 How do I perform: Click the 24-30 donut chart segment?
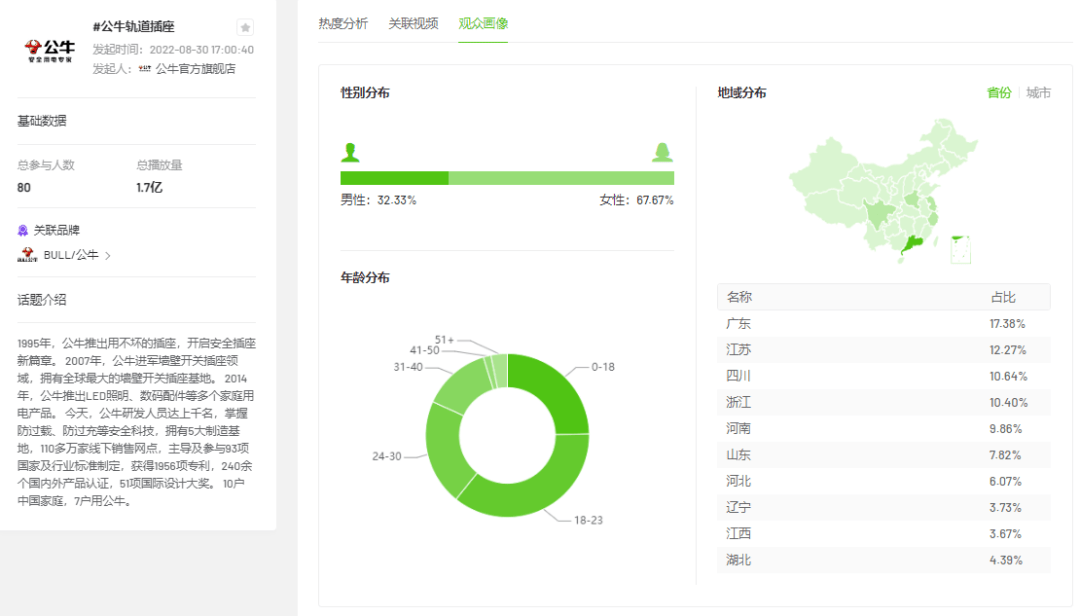coord(442,448)
